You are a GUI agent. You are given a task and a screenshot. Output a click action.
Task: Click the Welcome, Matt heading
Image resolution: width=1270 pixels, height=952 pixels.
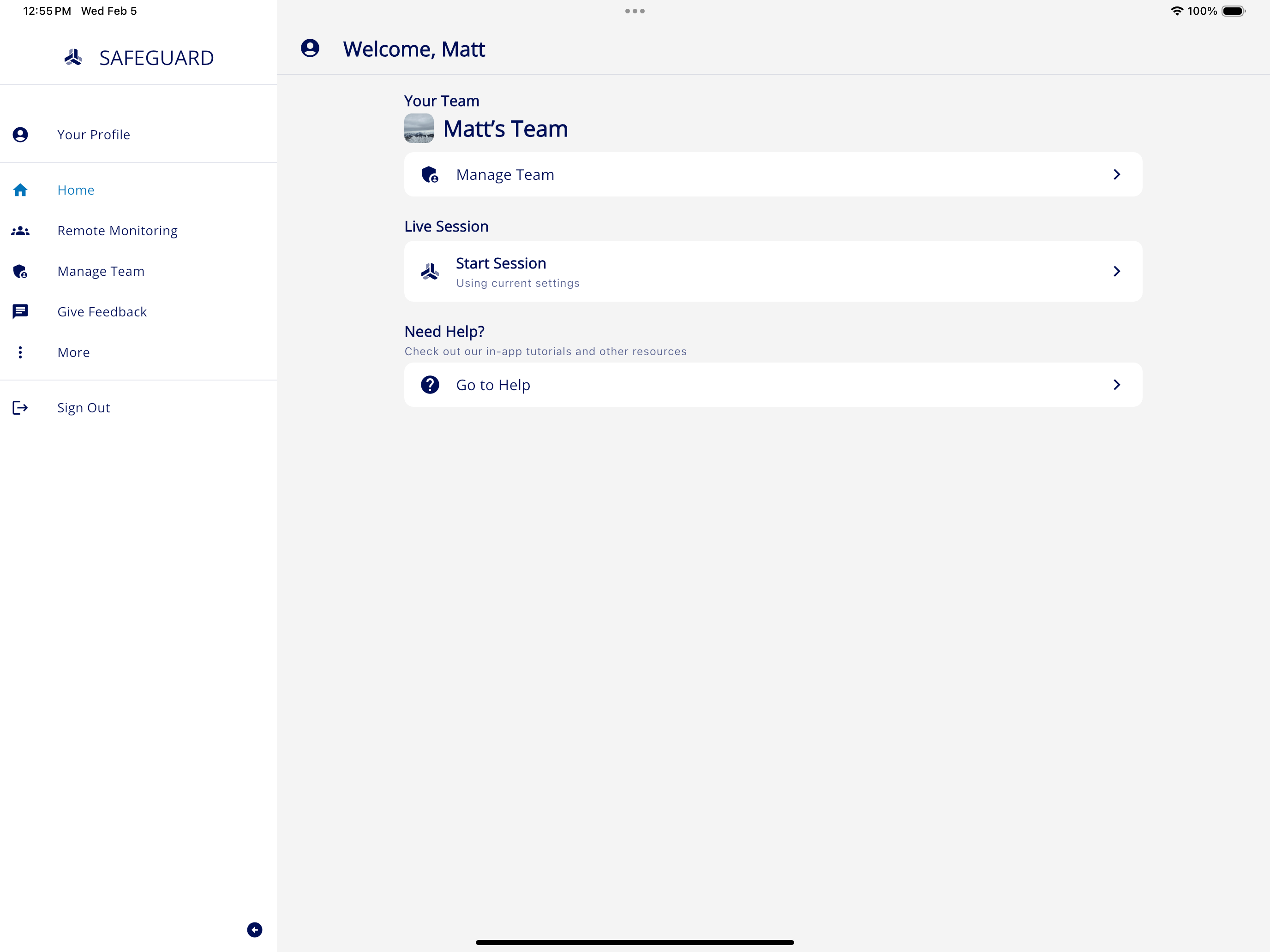click(x=414, y=49)
